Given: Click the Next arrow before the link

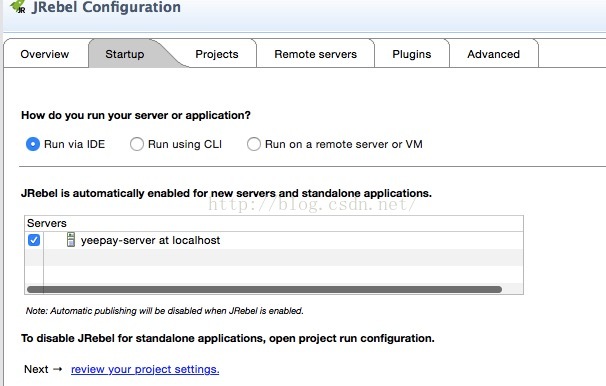Looking at the screenshot, I should (58, 369).
